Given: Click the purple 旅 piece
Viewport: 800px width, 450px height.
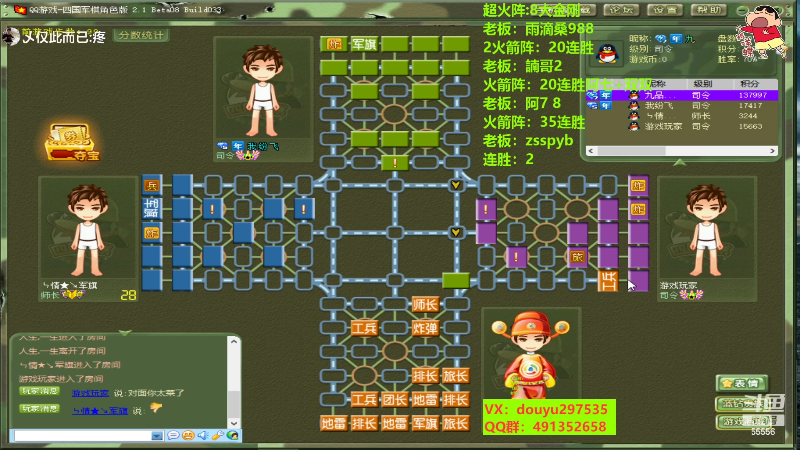Looking at the screenshot, I should [x=578, y=257].
